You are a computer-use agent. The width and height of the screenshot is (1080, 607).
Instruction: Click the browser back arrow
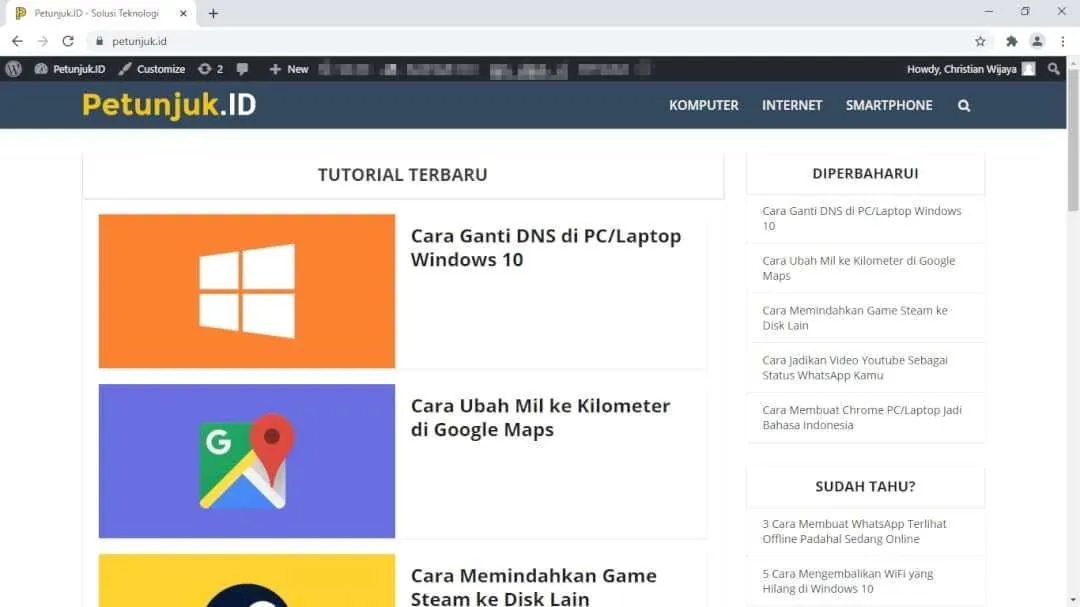(17, 41)
